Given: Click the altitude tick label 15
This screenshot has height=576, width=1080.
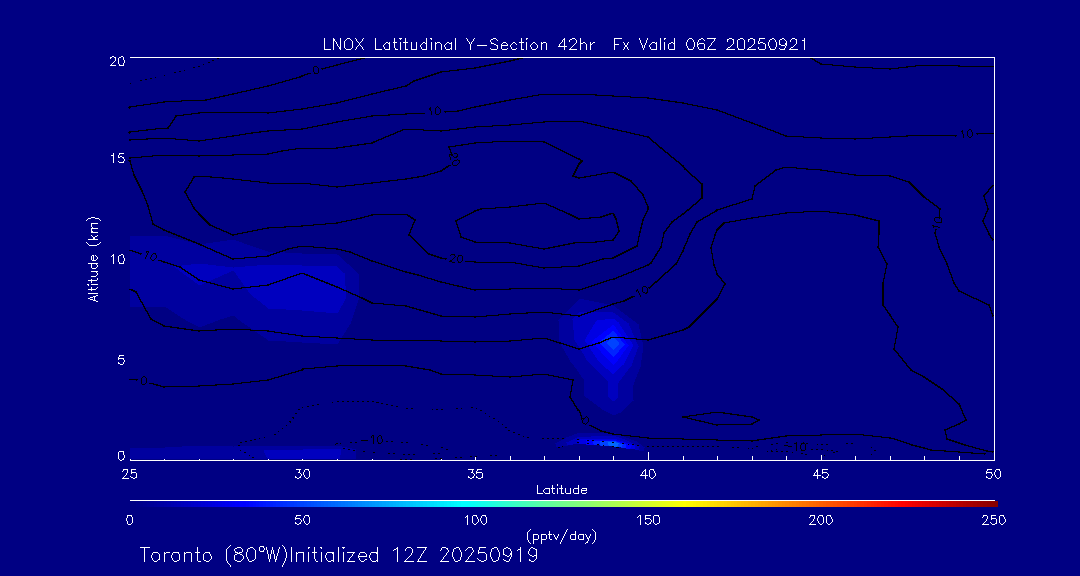Looking at the screenshot, I should [x=116, y=158].
